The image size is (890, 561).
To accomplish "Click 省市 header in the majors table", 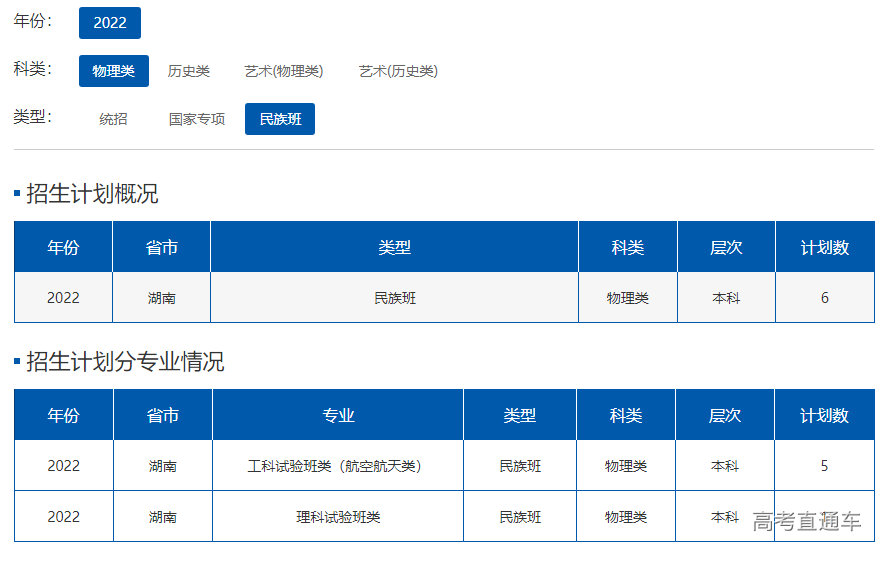I will (x=162, y=415).
